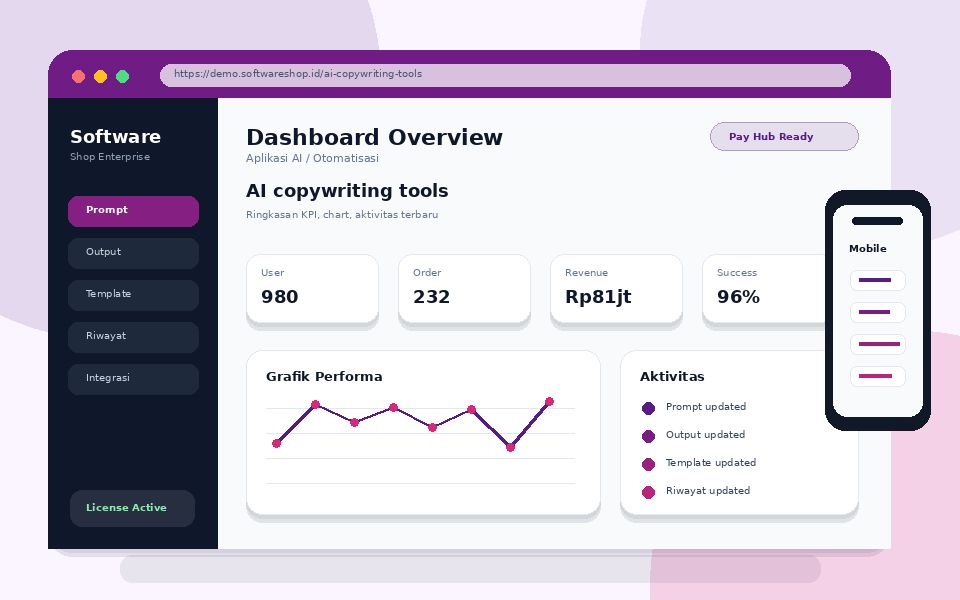
Task: Open the User 980 card
Action: [x=312, y=289]
